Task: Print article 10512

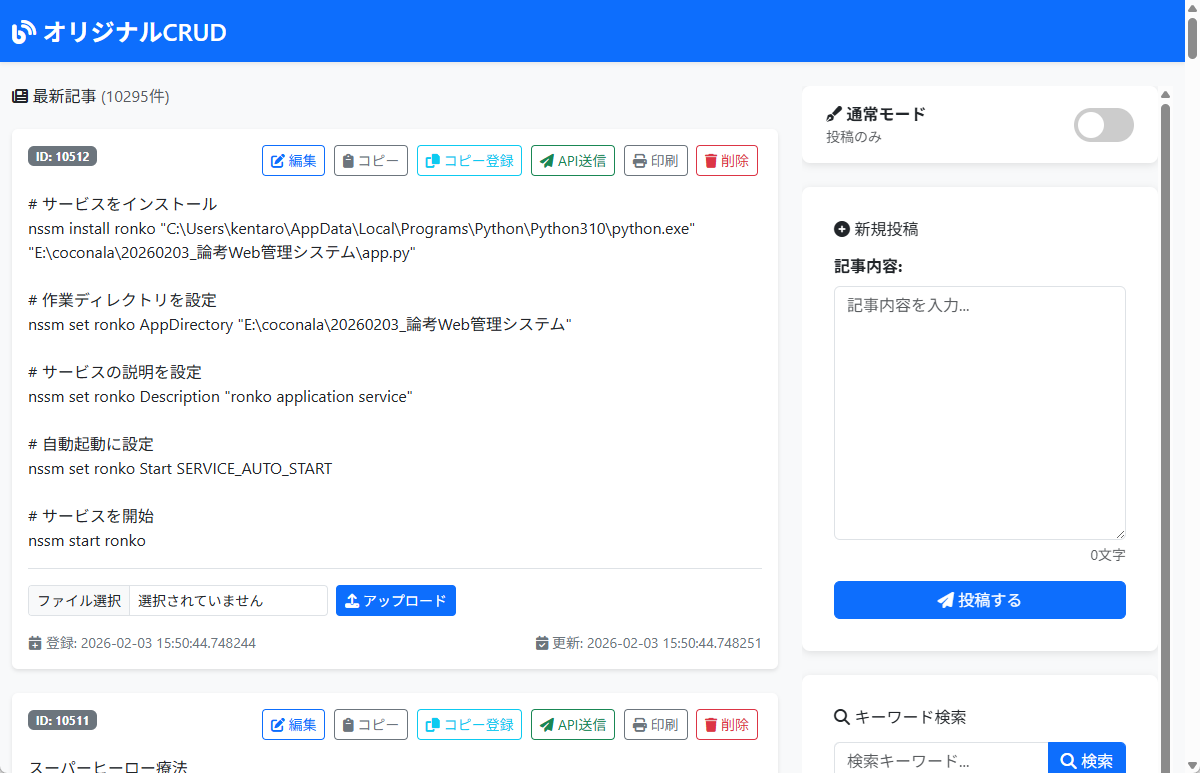Action: (655, 161)
